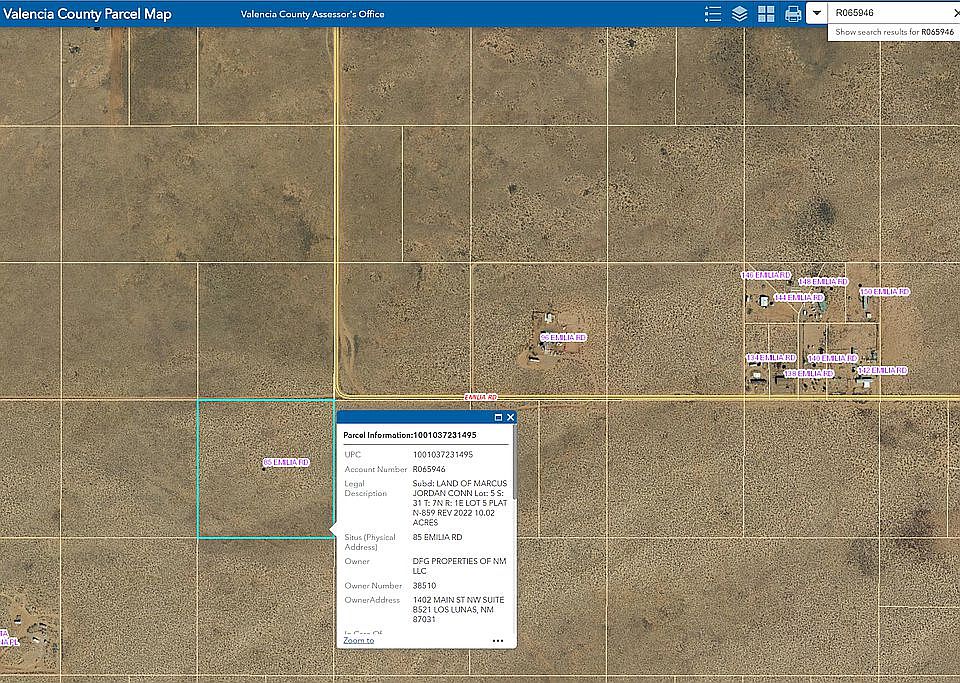Image resolution: width=960 pixels, height=683 pixels.
Task: Click the 134 EMILIA RD address label
Action: pos(771,357)
